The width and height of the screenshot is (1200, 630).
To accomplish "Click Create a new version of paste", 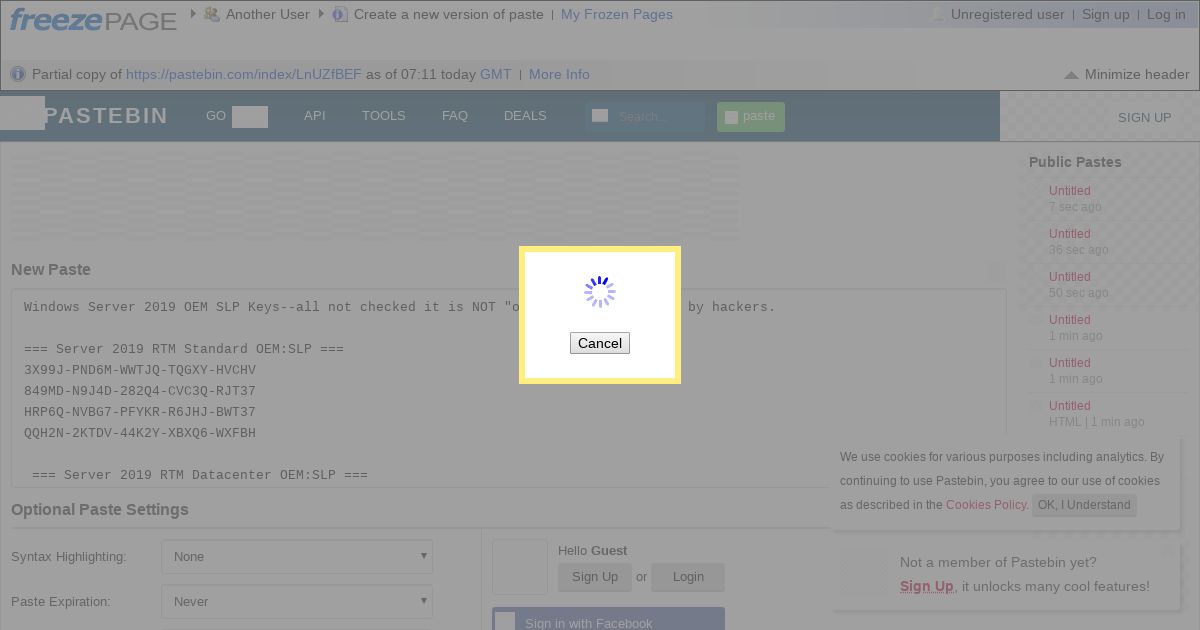I will pyautogui.click(x=449, y=14).
